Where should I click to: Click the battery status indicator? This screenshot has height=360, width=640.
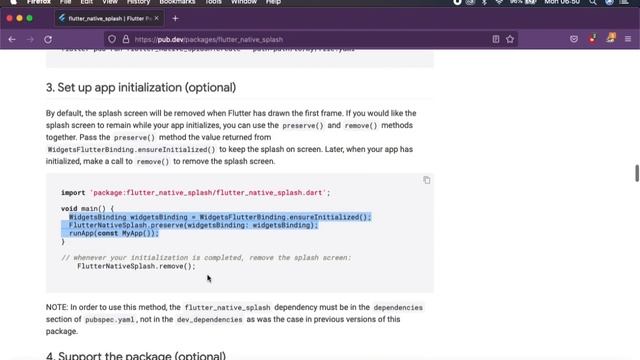[x=523, y=2]
